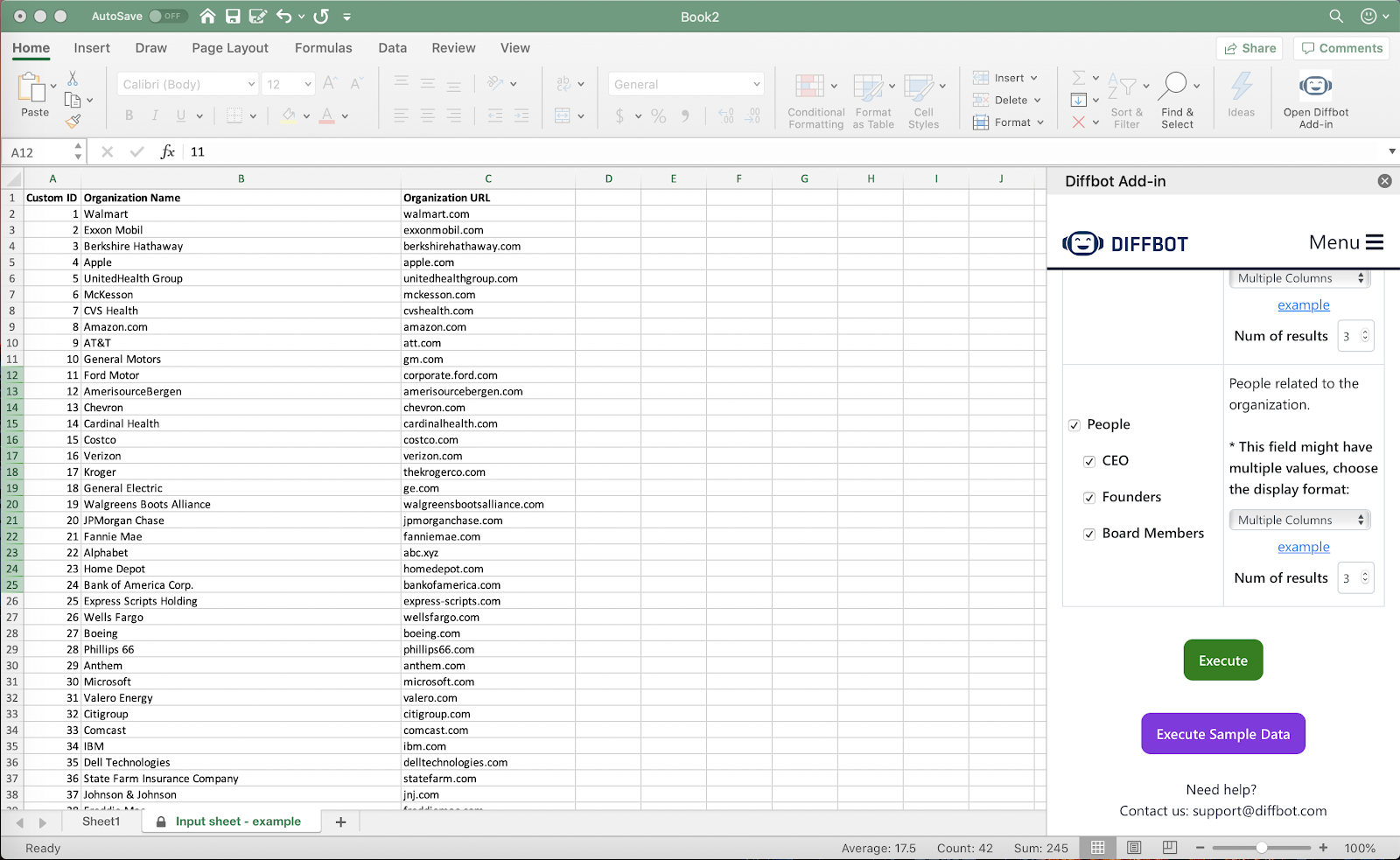Open People display format Multiple Columns dropdown
Screen dimensions: 1400x860
pyautogui.click(x=1299, y=520)
